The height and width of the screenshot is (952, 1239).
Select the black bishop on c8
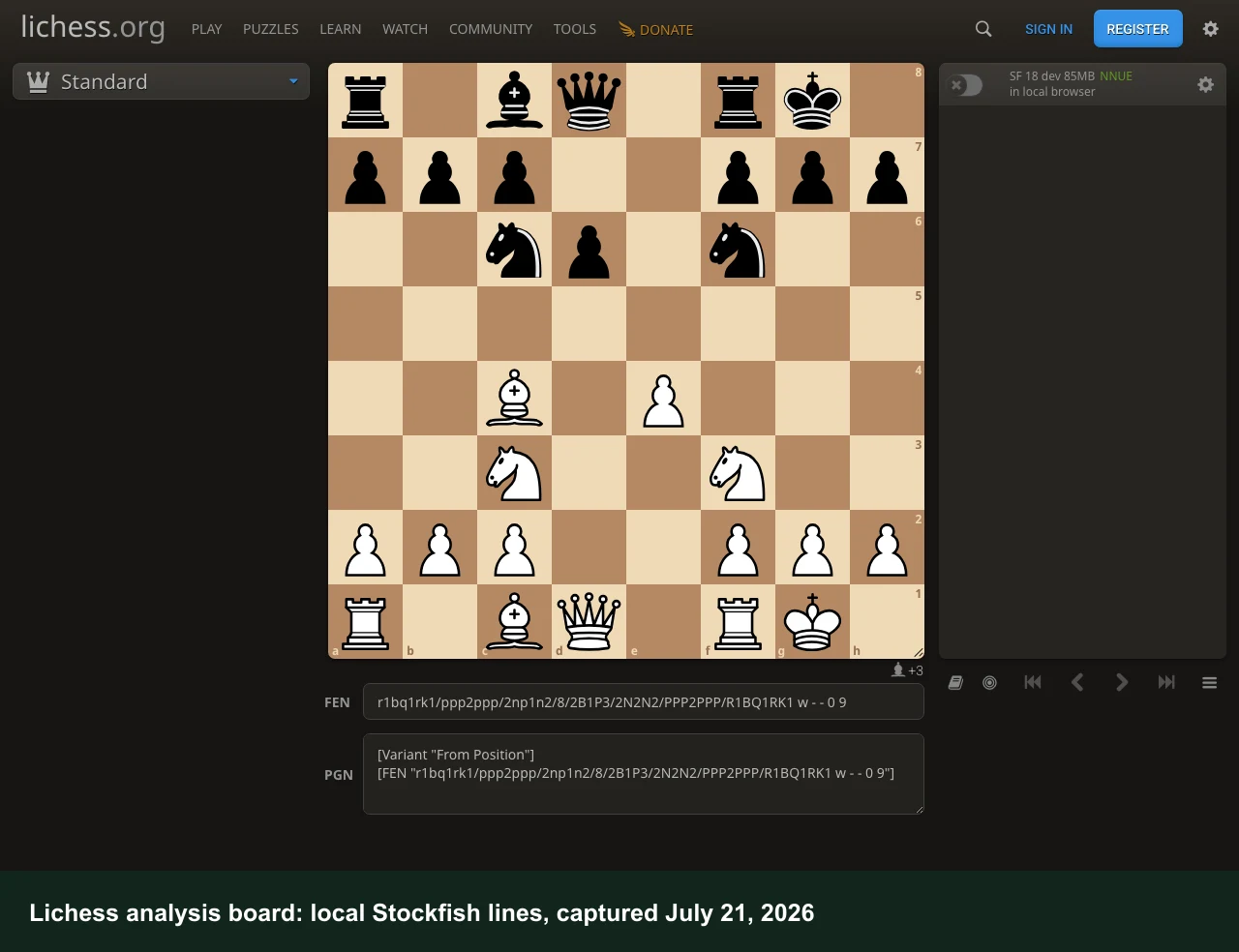tap(514, 101)
